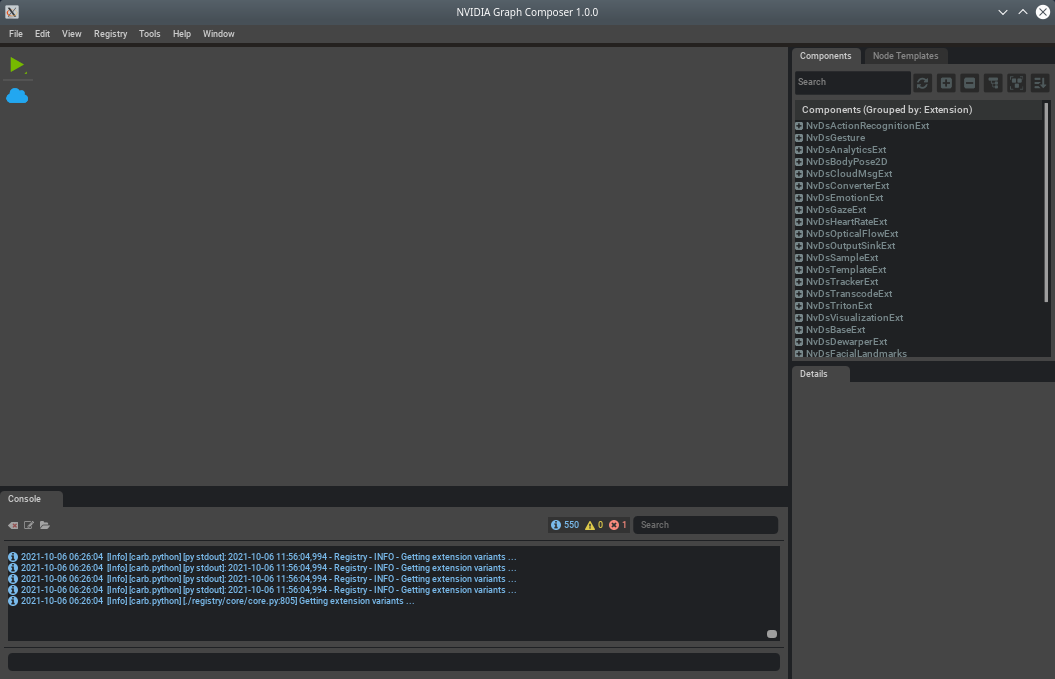
Task: Click the collapse all minus icon
Action: tap(969, 83)
